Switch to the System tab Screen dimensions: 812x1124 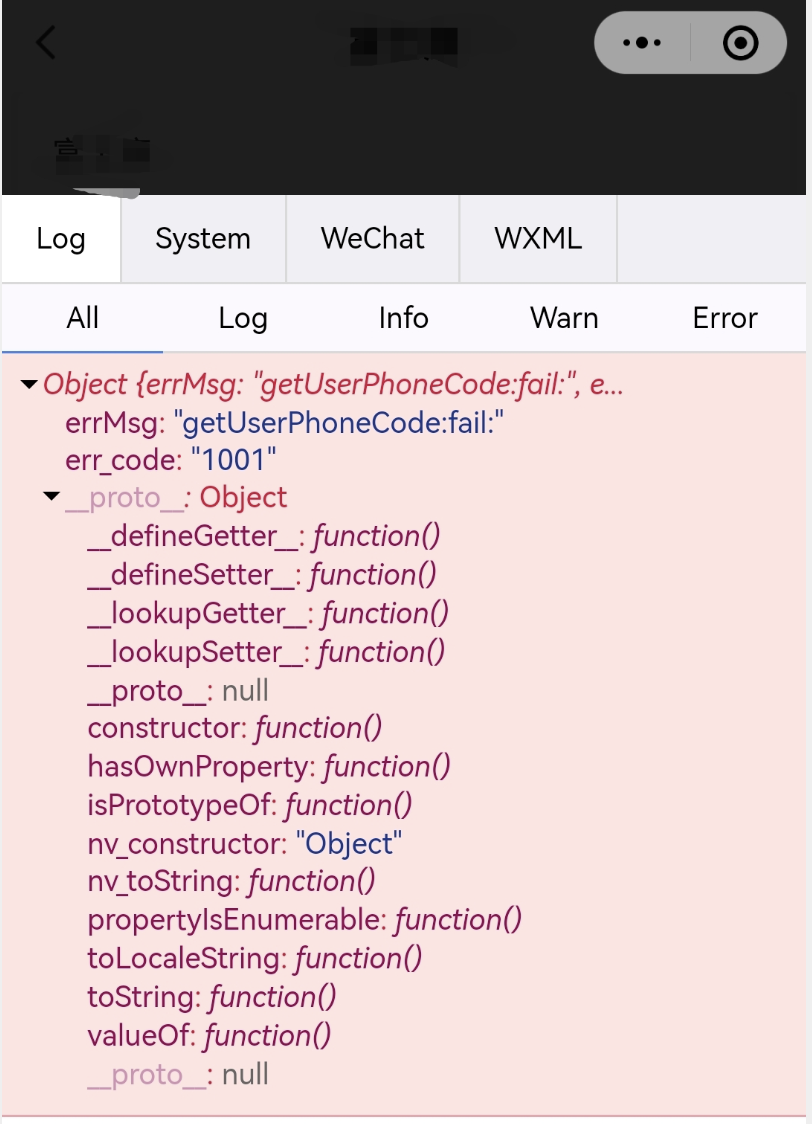(x=203, y=239)
